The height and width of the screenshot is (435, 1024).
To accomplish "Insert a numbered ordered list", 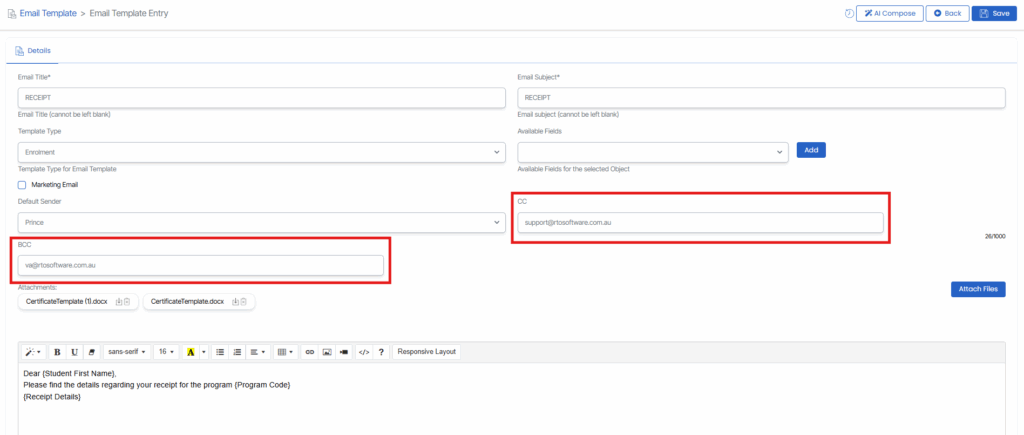I will 237,352.
